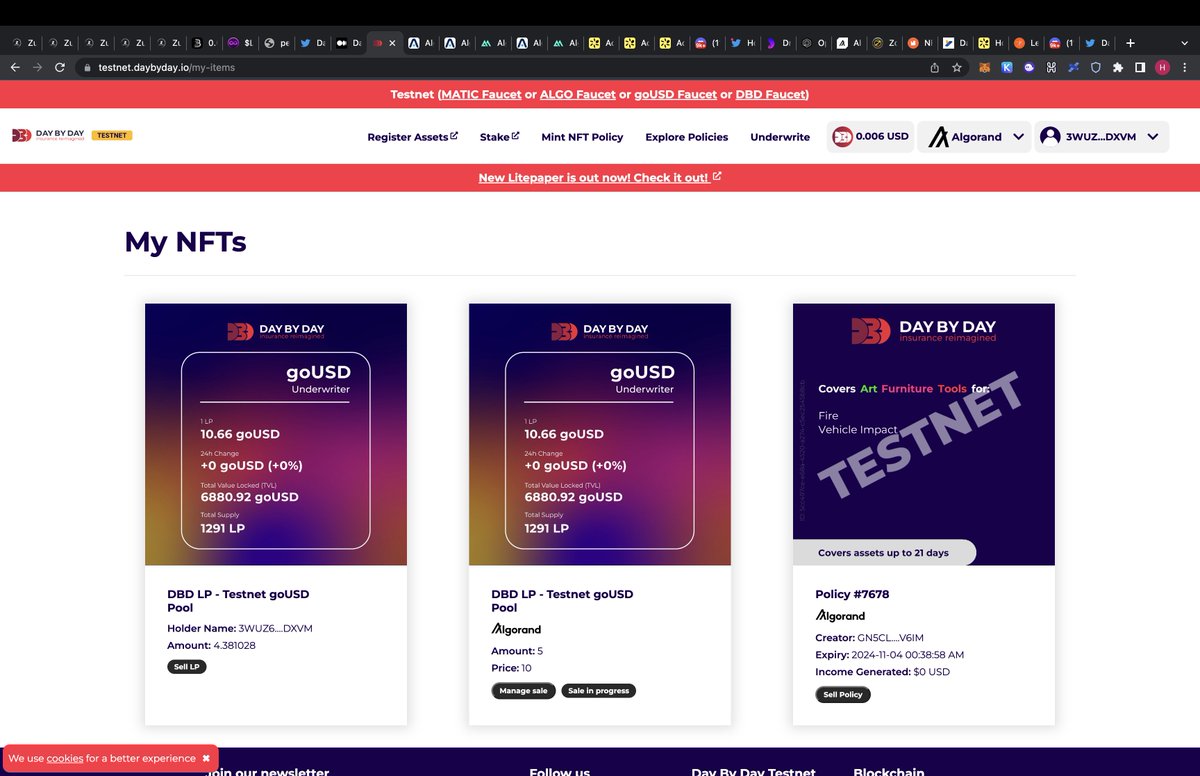Screen dimensions: 1200x776
Task: Reload the page with refresh icon
Action: (x=60, y=67)
